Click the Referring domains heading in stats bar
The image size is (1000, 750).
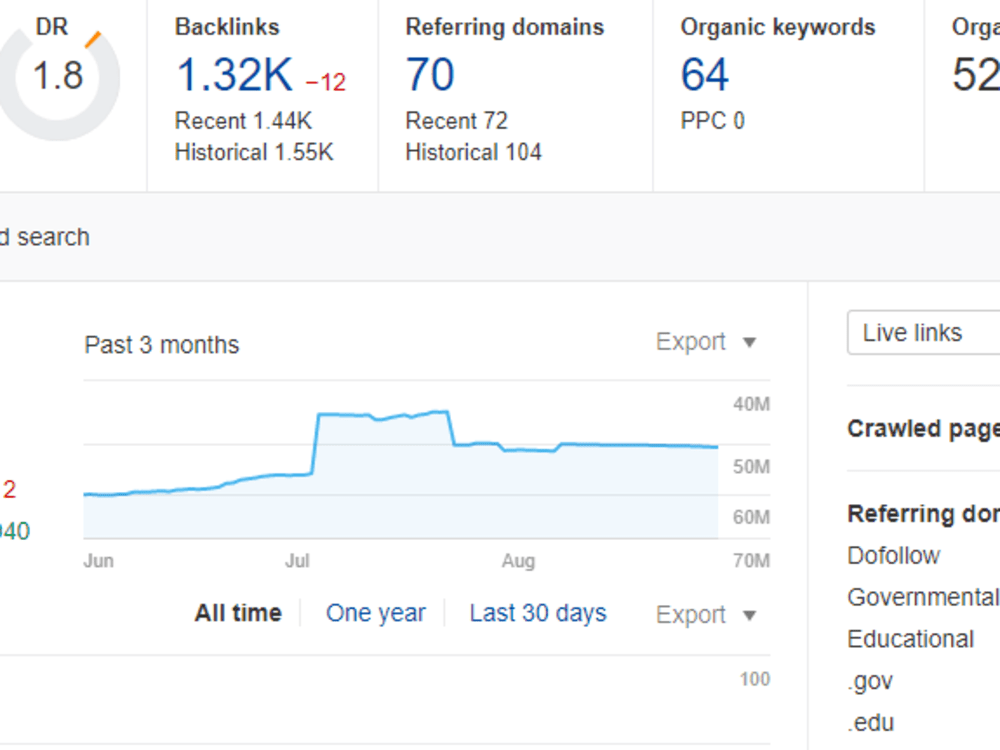pos(504,27)
